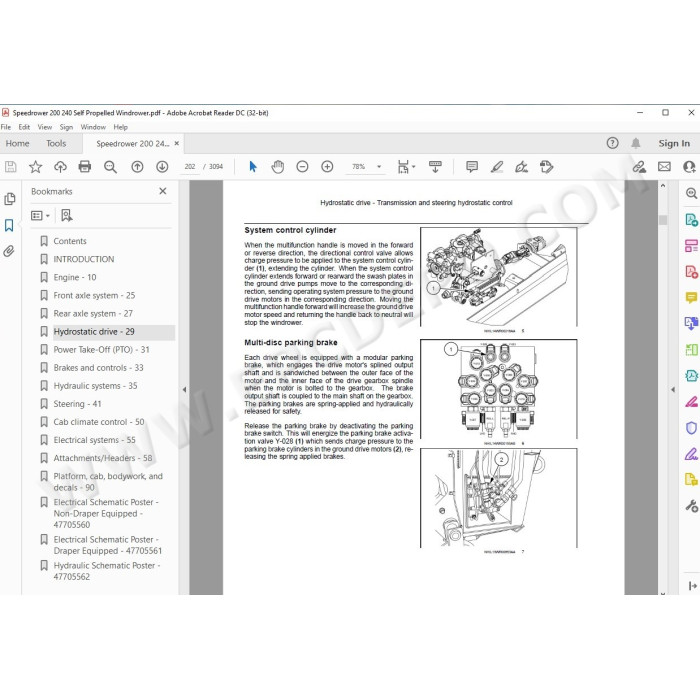
Task: Collapse left navigation pane arrow
Action: click(x=184, y=390)
